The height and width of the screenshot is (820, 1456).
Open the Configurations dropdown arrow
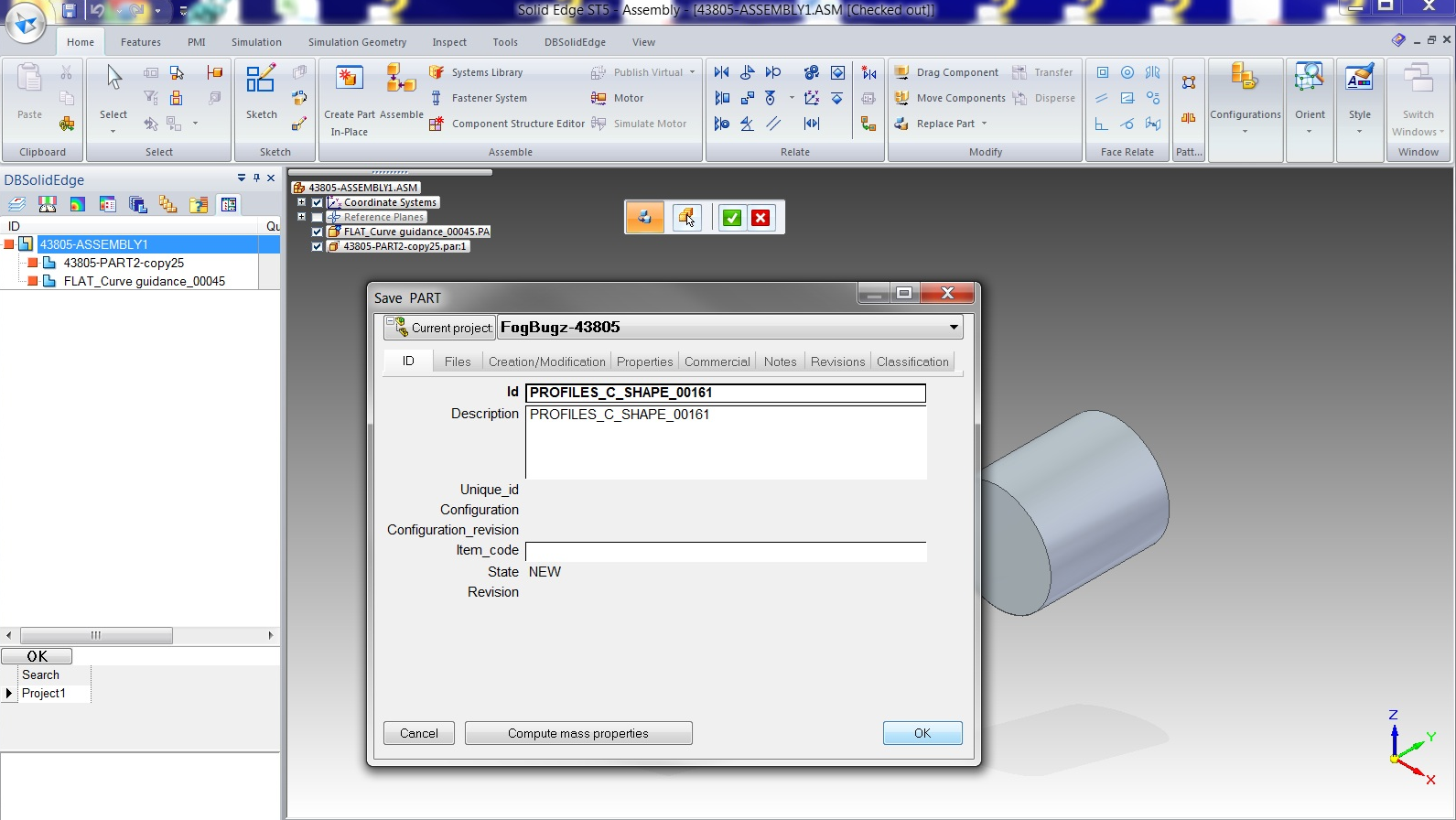[1245, 132]
